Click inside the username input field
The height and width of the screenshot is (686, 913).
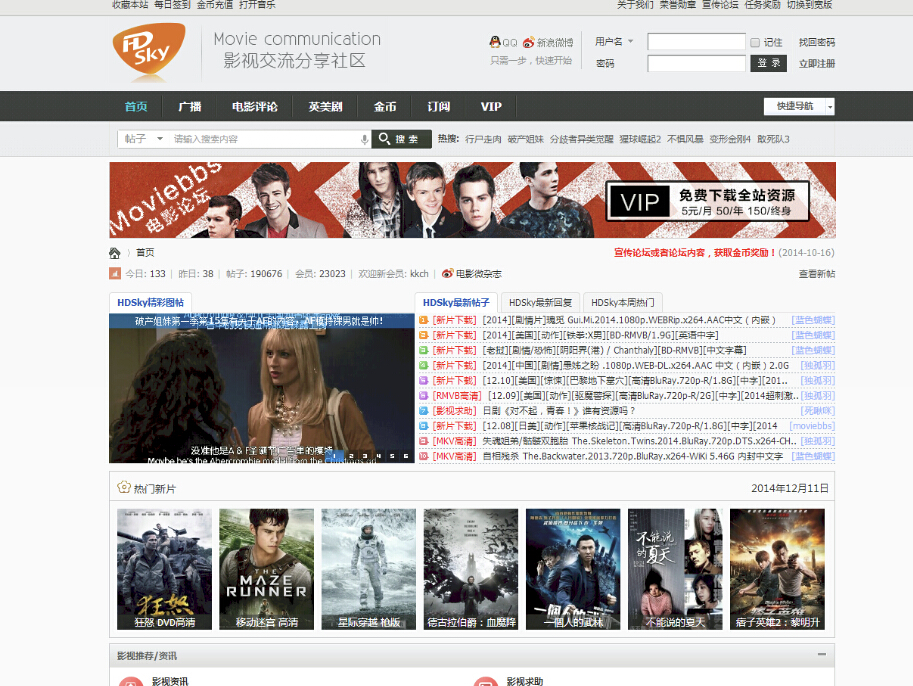click(x=696, y=42)
